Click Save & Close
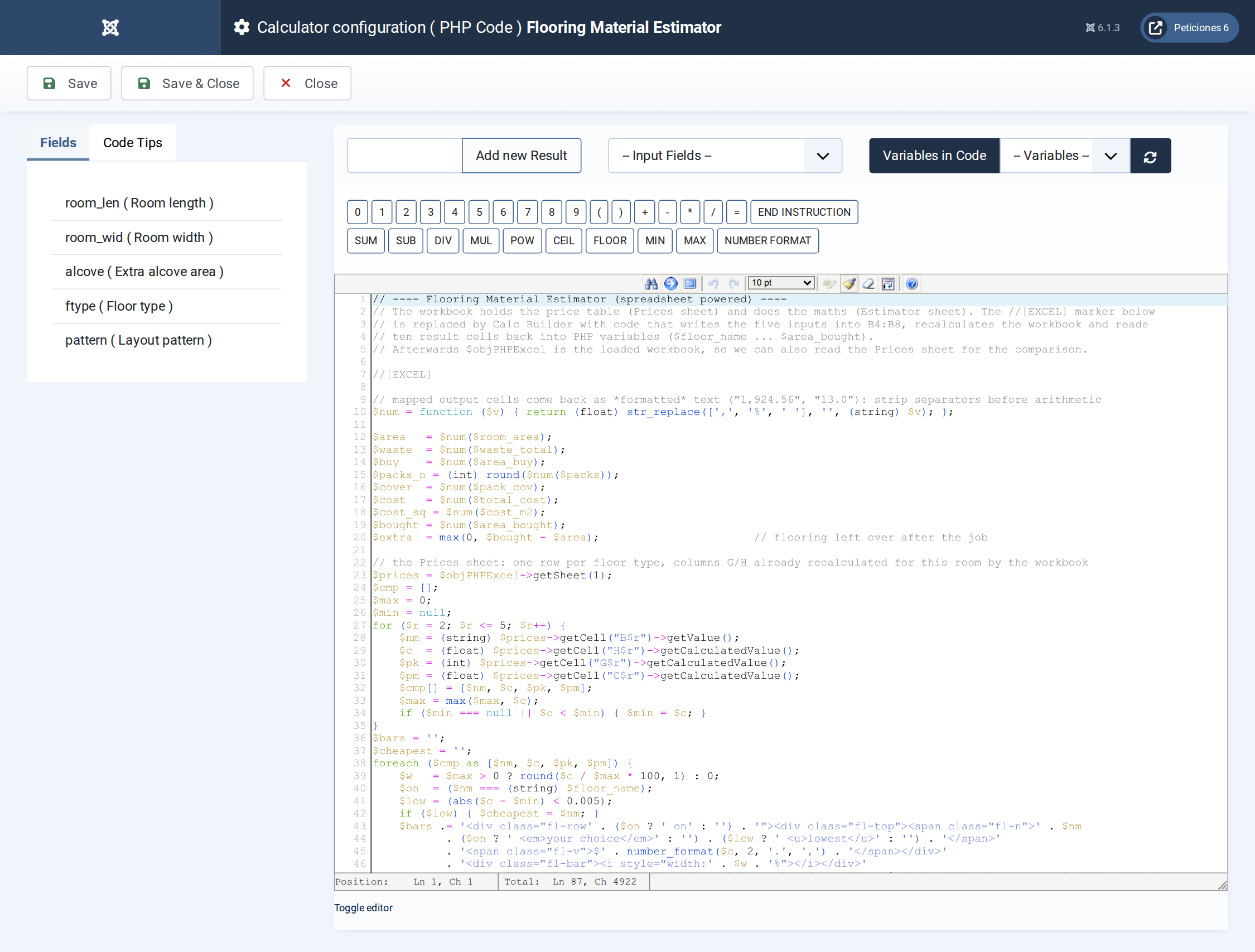 coord(187,84)
